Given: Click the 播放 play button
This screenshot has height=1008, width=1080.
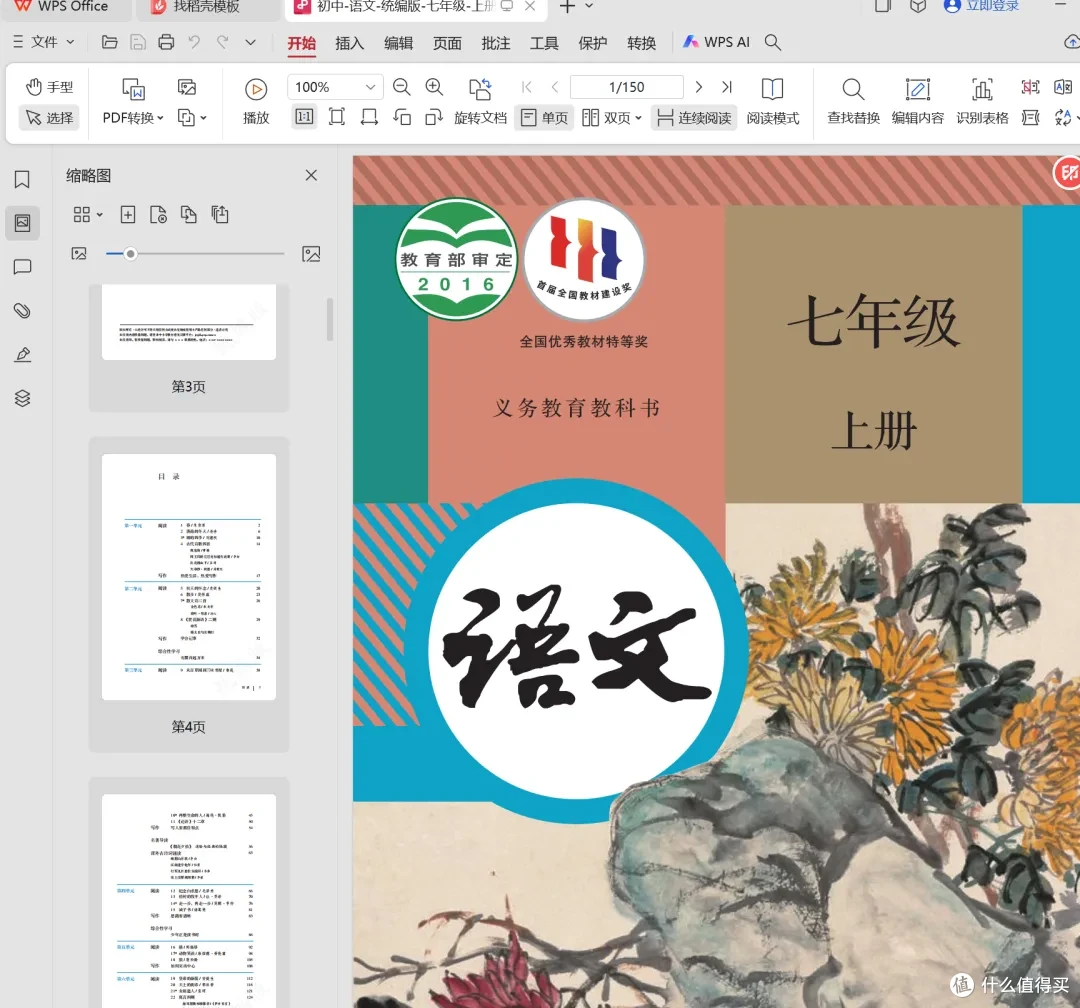Looking at the screenshot, I should coord(256,101).
